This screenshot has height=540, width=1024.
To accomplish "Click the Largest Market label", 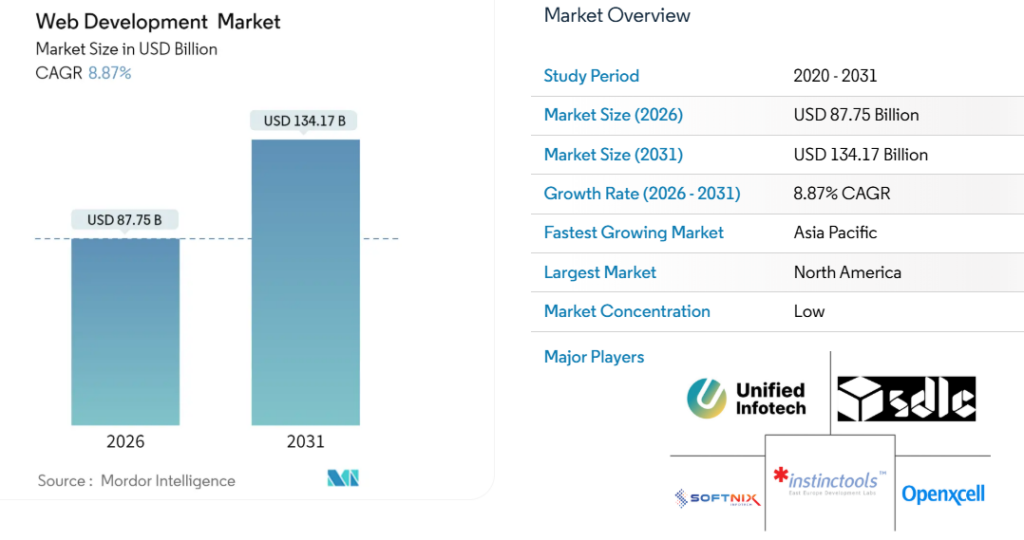I will 600,272.
